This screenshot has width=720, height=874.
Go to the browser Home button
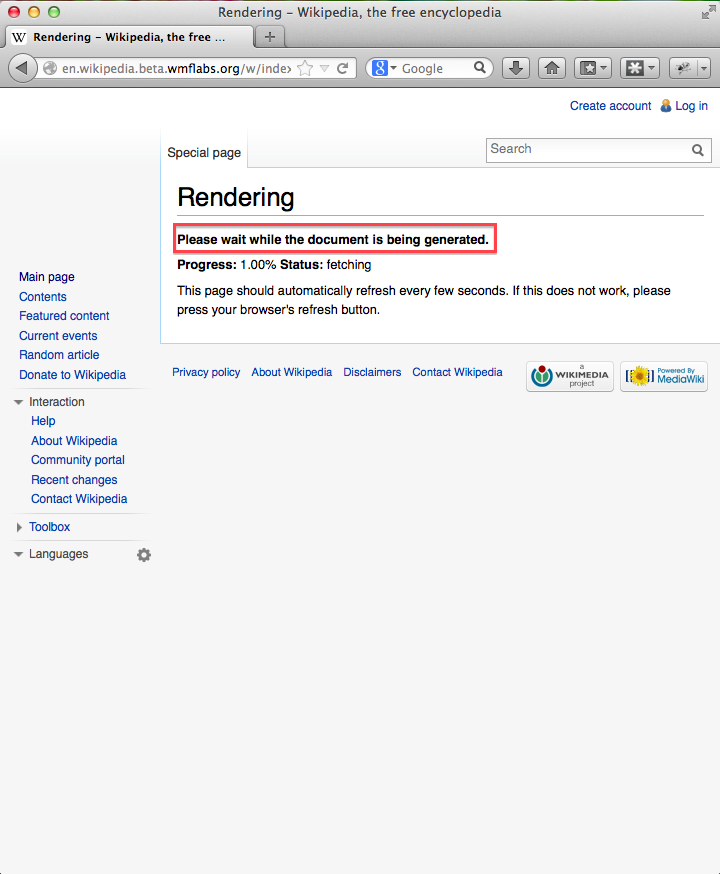pyautogui.click(x=552, y=69)
